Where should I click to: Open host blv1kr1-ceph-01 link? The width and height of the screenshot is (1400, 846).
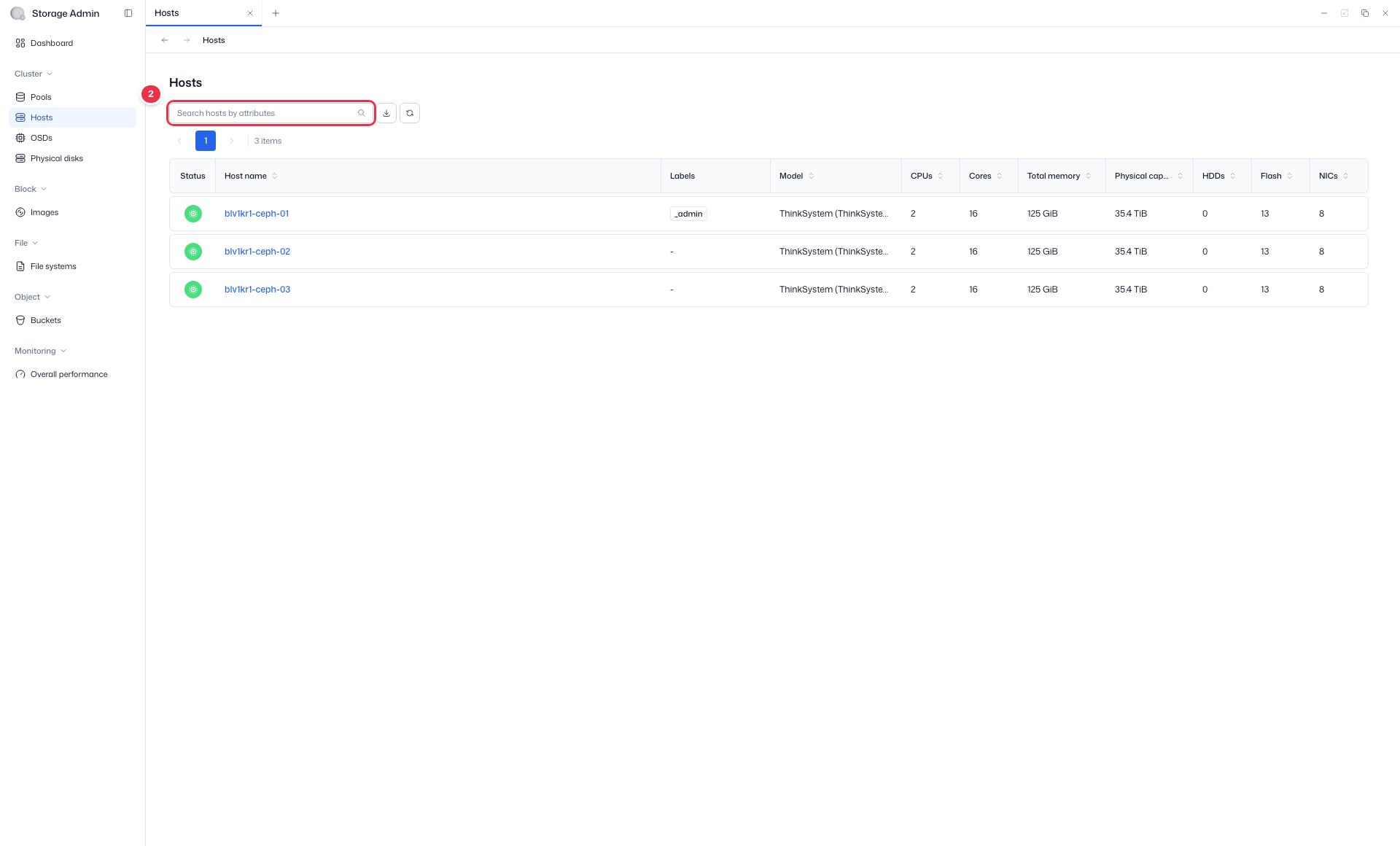tap(257, 214)
